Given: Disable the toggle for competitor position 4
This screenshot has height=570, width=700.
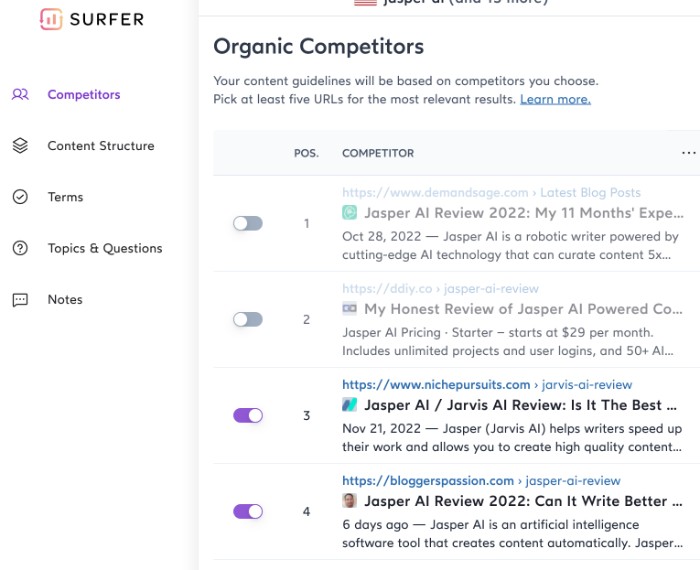Looking at the screenshot, I should coord(248,511).
